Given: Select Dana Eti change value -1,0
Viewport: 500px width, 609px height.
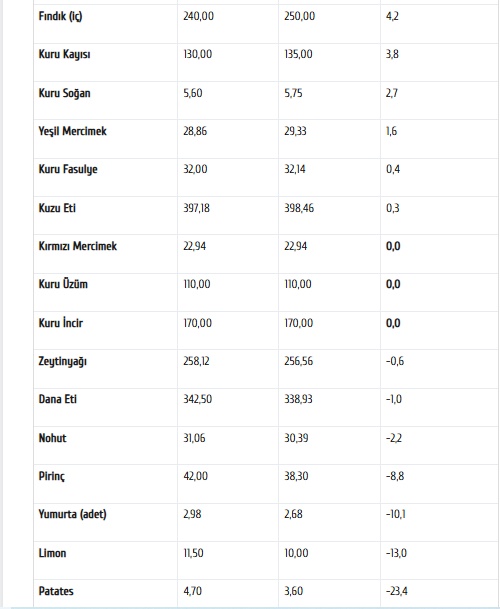Looking at the screenshot, I should [394, 399].
